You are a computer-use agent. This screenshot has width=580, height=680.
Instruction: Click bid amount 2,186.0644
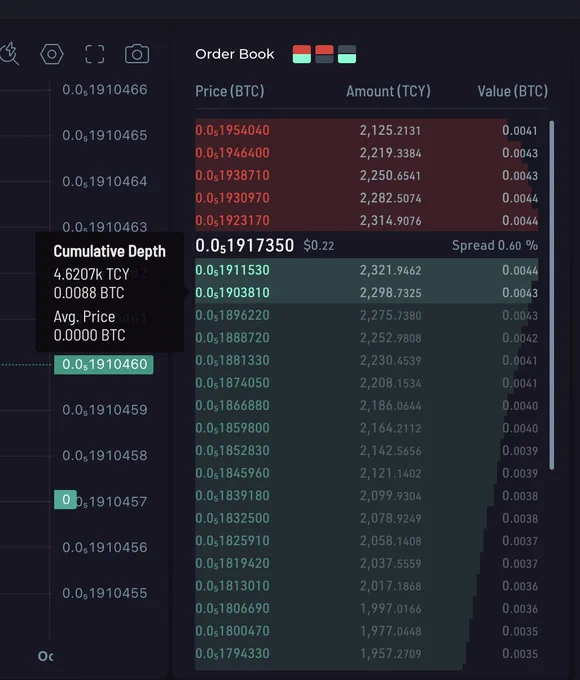pyautogui.click(x=390, y=405)
